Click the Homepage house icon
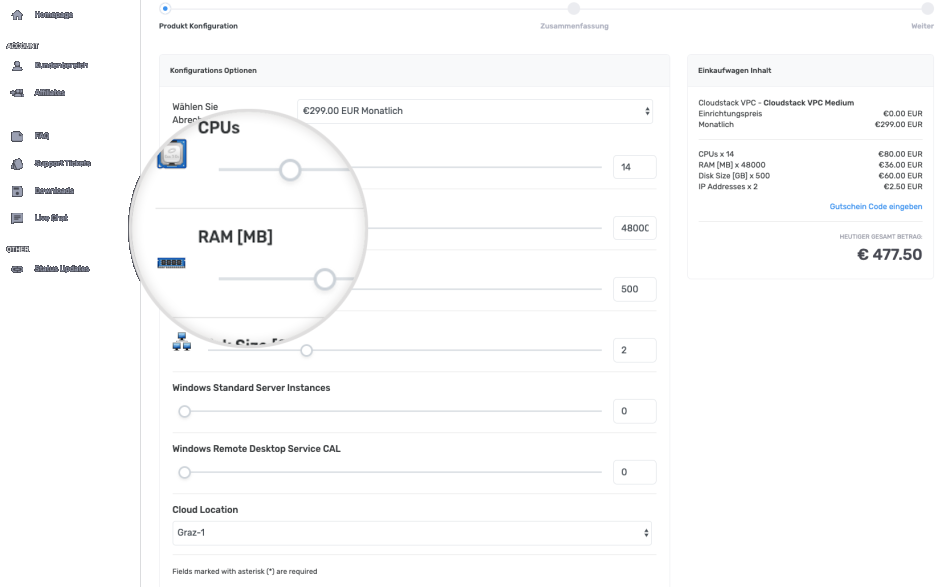The width and height of the screenshot is (950, 587). coord(17,15)
